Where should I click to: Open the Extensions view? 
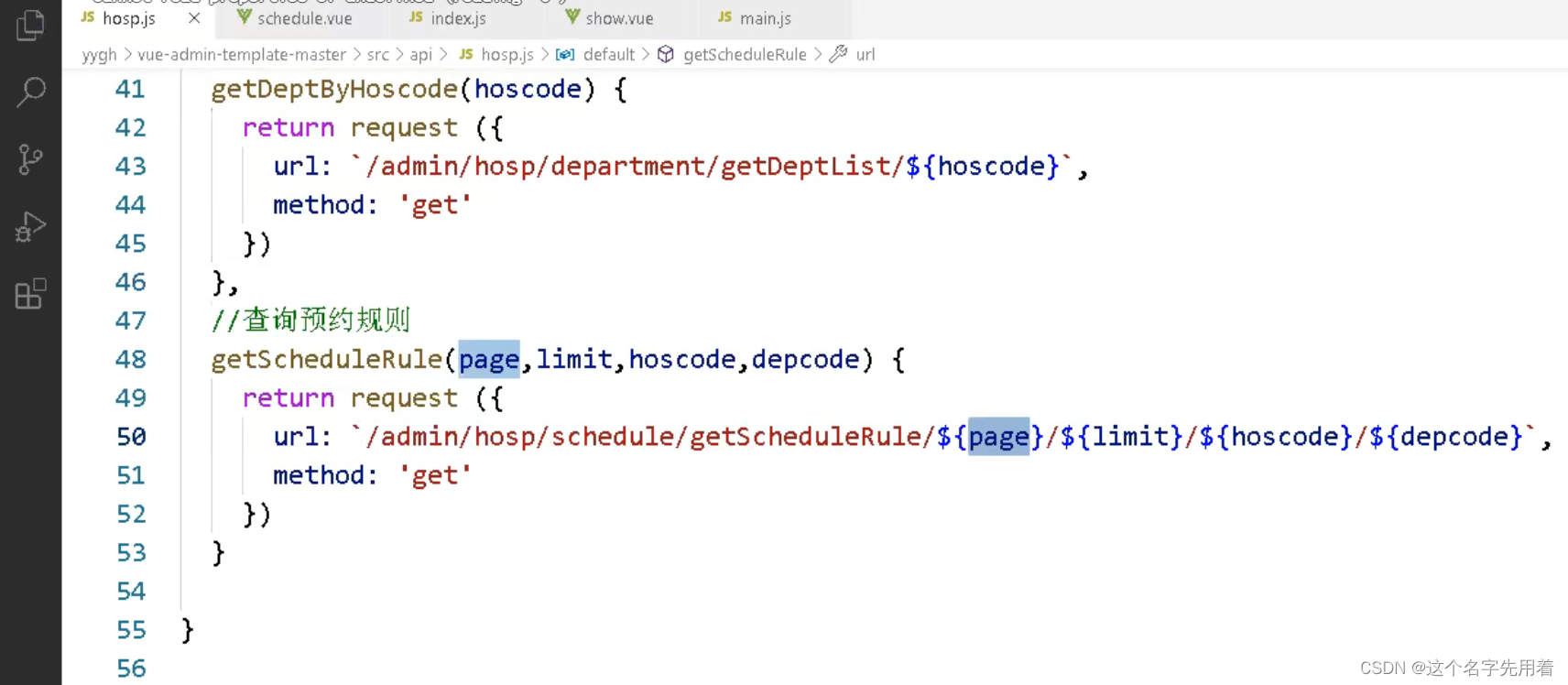(30, 294)
